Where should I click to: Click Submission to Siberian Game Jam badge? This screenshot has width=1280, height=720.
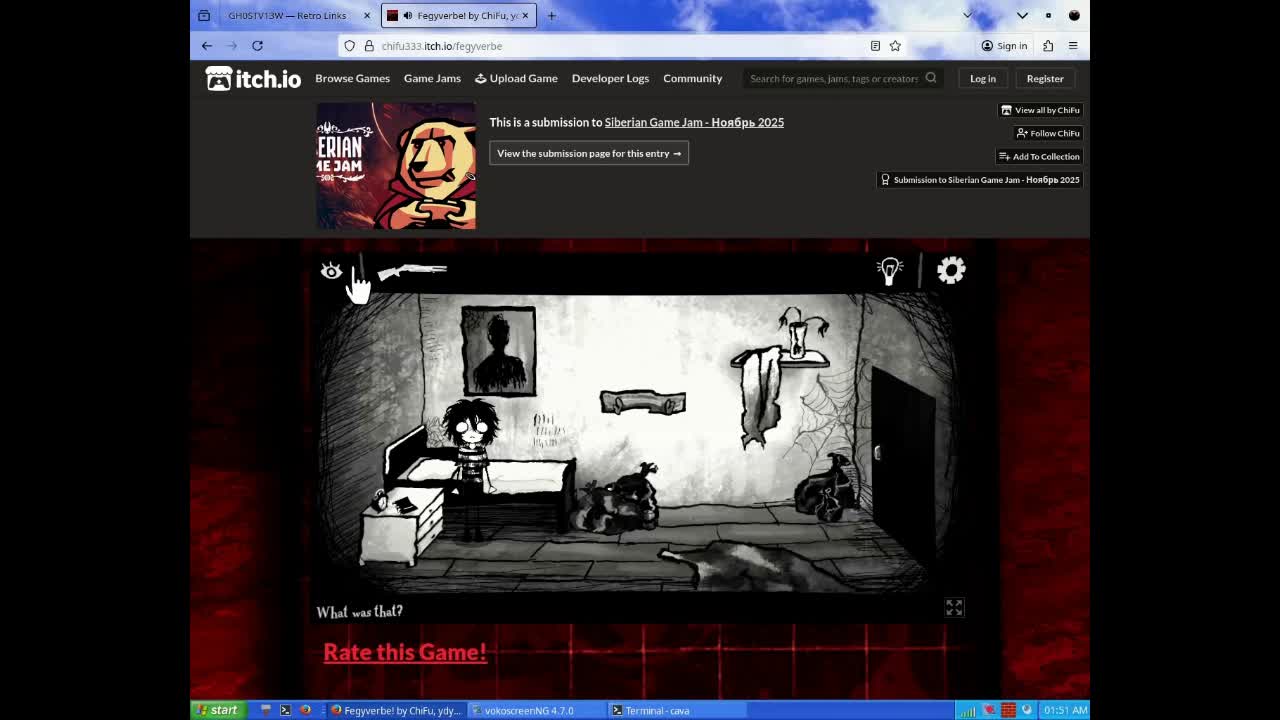pos(980,180)
